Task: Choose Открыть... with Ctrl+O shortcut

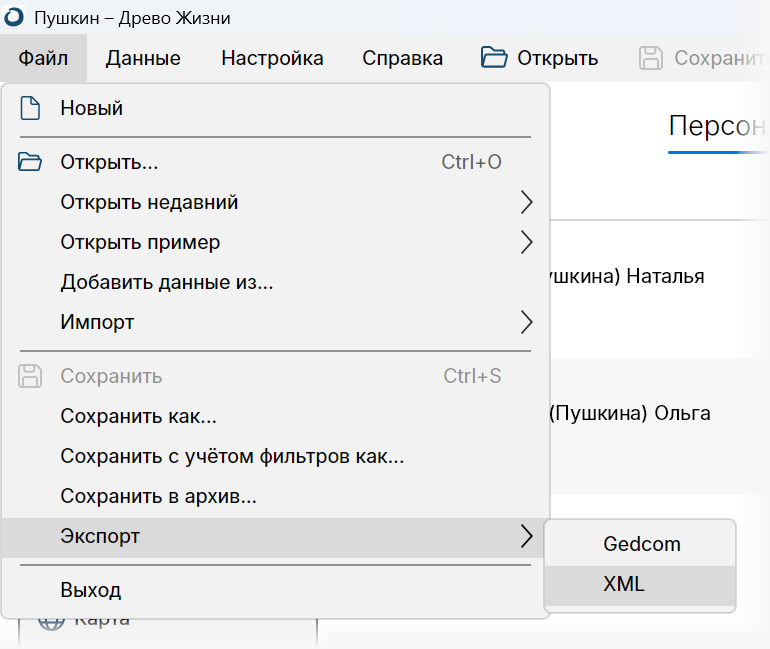Action: (x=275, y=162)
